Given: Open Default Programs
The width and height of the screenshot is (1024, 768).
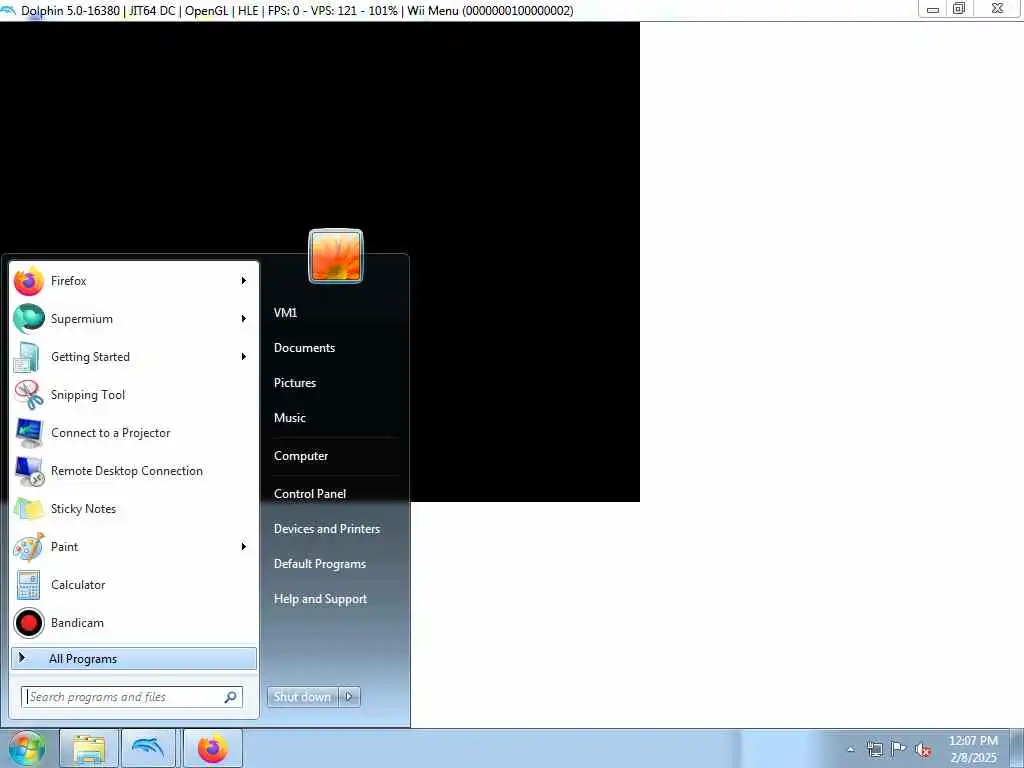Looking at the screenshot, I should click(x=319, y=564).
